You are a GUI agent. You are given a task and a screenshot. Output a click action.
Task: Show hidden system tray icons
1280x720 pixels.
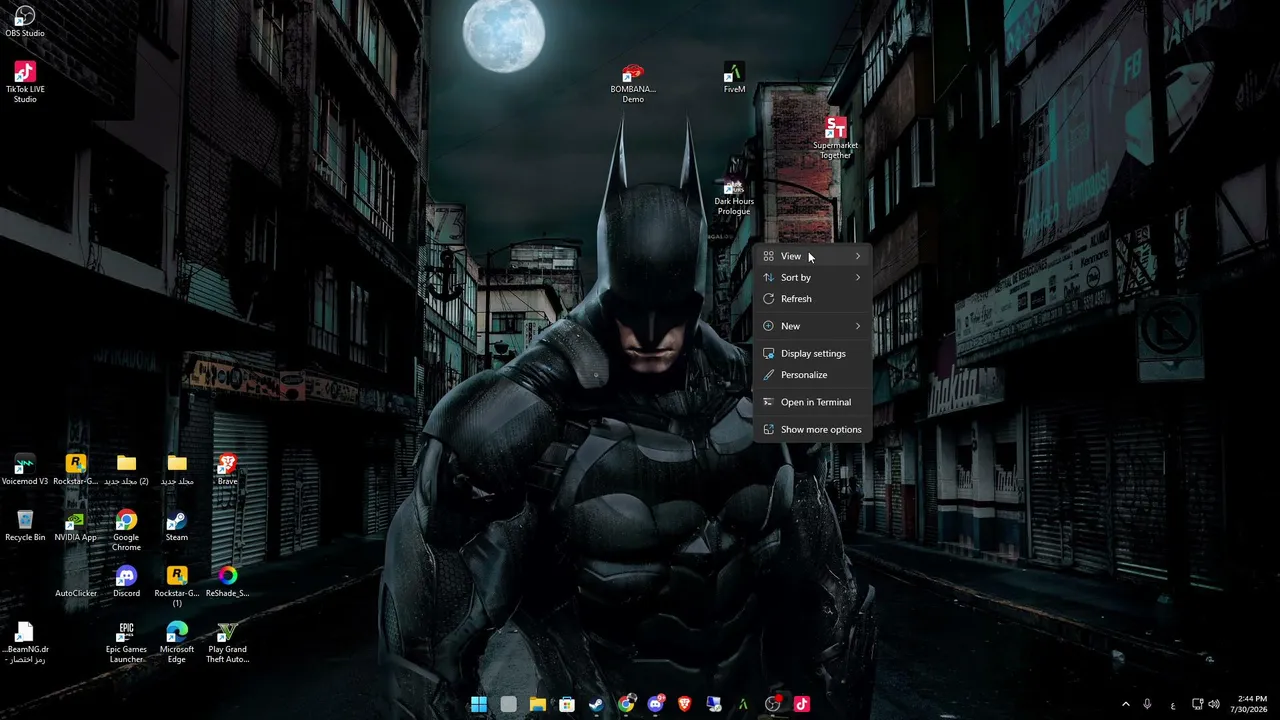click(x=1125, y=704)
